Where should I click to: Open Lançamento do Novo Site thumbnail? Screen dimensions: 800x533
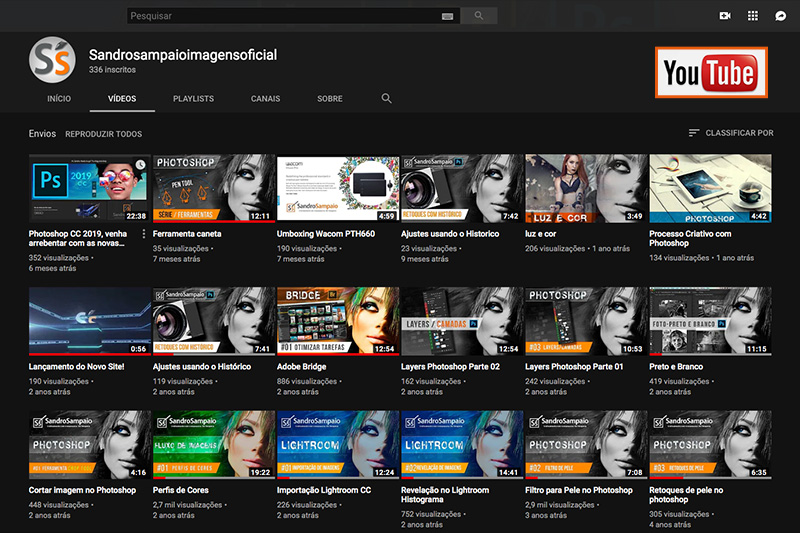pyautogui.click(x=90, y=321)
